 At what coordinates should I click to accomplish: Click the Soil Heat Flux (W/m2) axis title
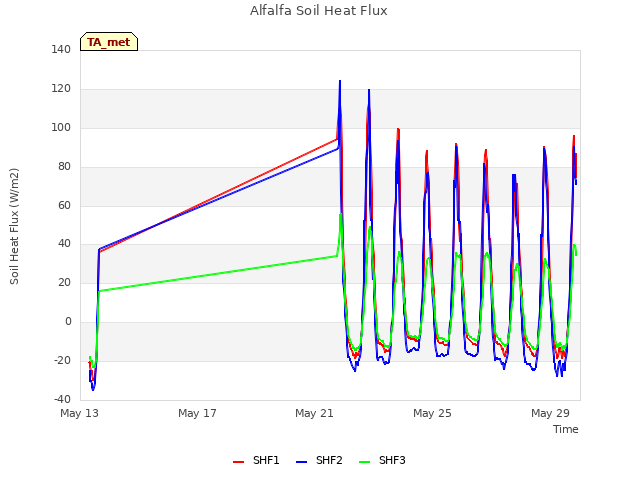[x=14, y=226]
